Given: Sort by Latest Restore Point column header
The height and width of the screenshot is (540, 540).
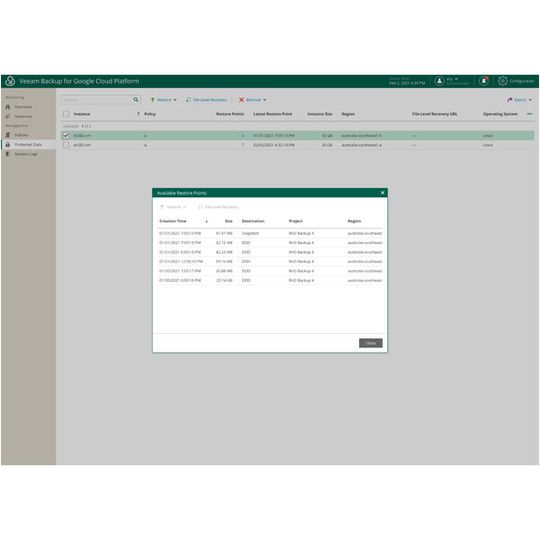Looking at the screenshot, I should tap(273, 114).
